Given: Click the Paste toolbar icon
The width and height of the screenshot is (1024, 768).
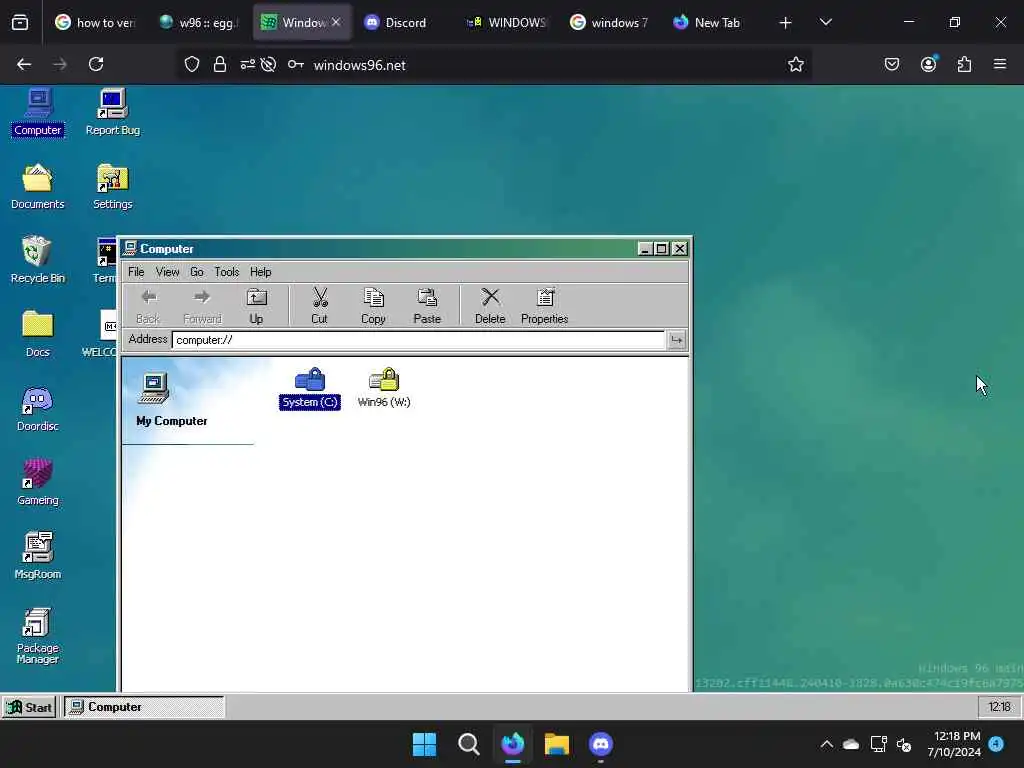Looking at the screenshot, I should point(427,306).
